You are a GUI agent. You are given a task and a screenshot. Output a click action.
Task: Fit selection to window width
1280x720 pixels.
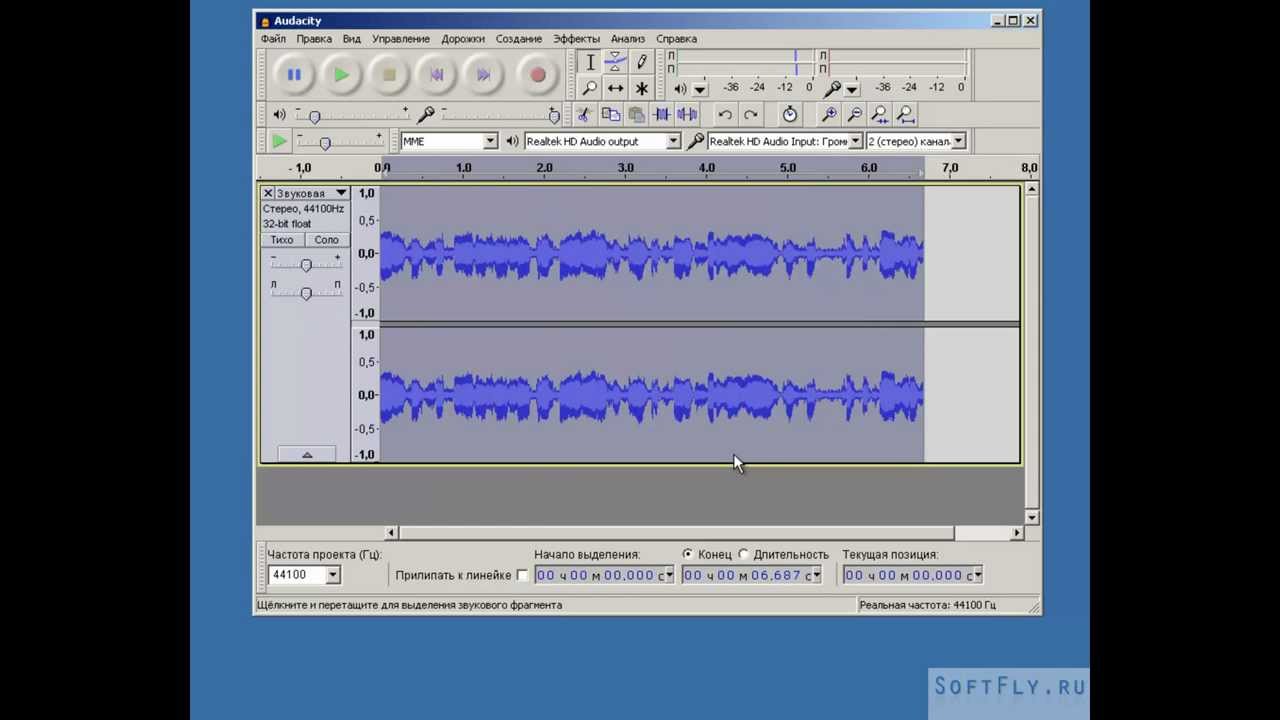(x=879, y=115)
